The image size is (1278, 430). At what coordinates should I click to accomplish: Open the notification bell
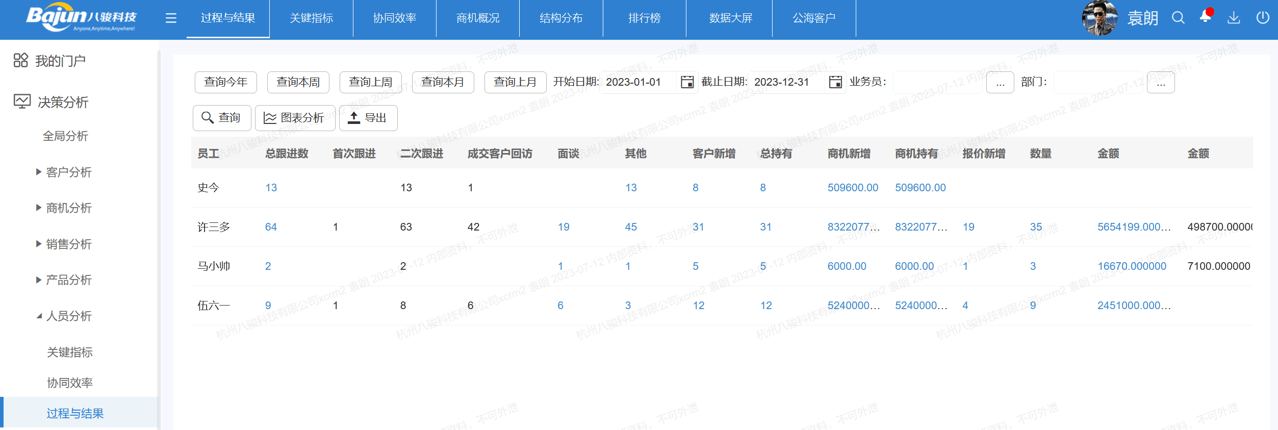point(1205,17)
